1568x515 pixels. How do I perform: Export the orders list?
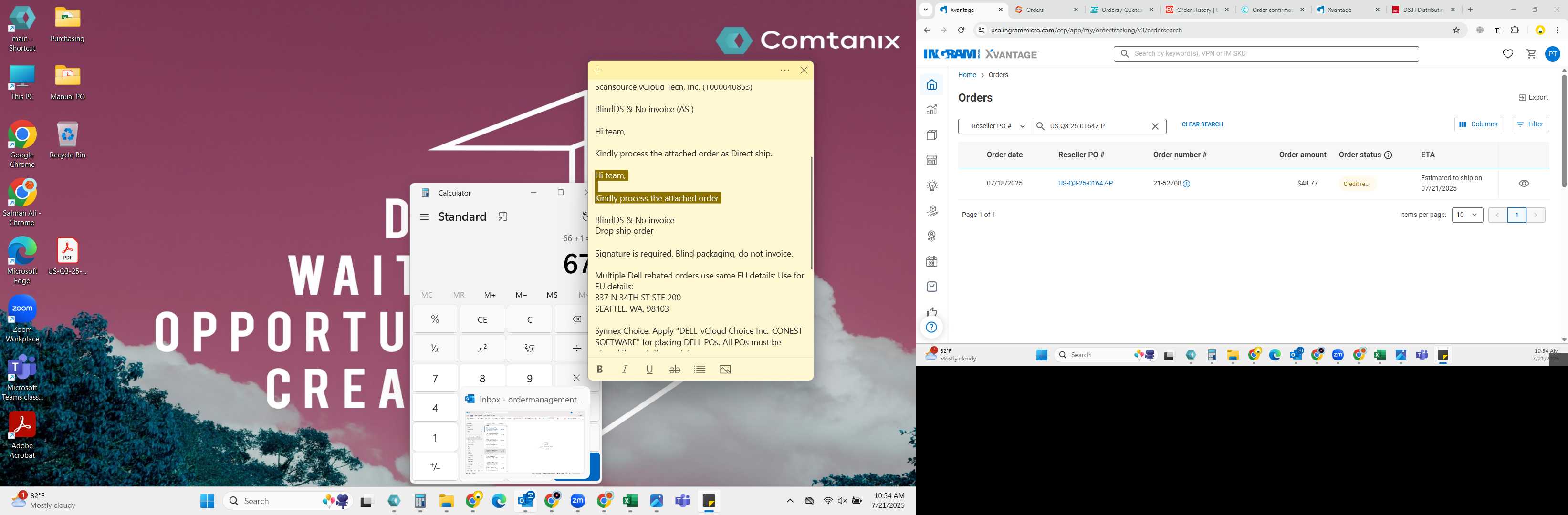[1533, 98]
